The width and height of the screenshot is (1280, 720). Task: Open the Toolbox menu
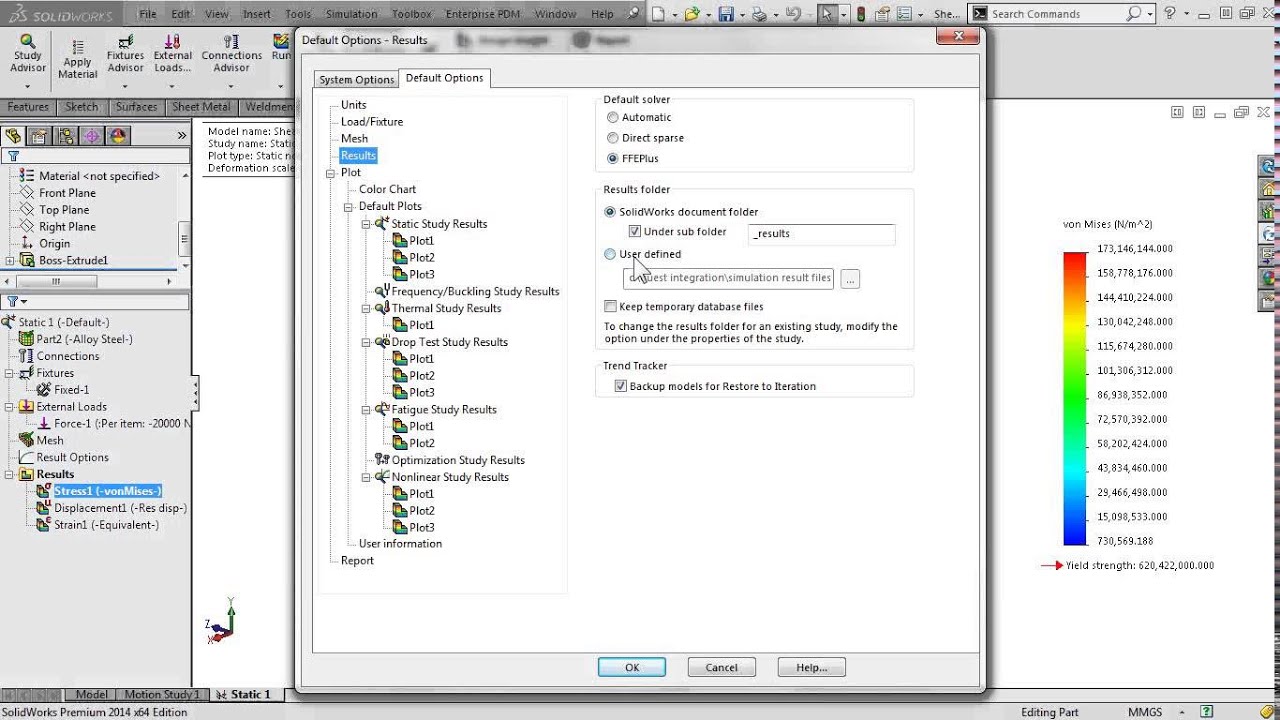point(411,14)
